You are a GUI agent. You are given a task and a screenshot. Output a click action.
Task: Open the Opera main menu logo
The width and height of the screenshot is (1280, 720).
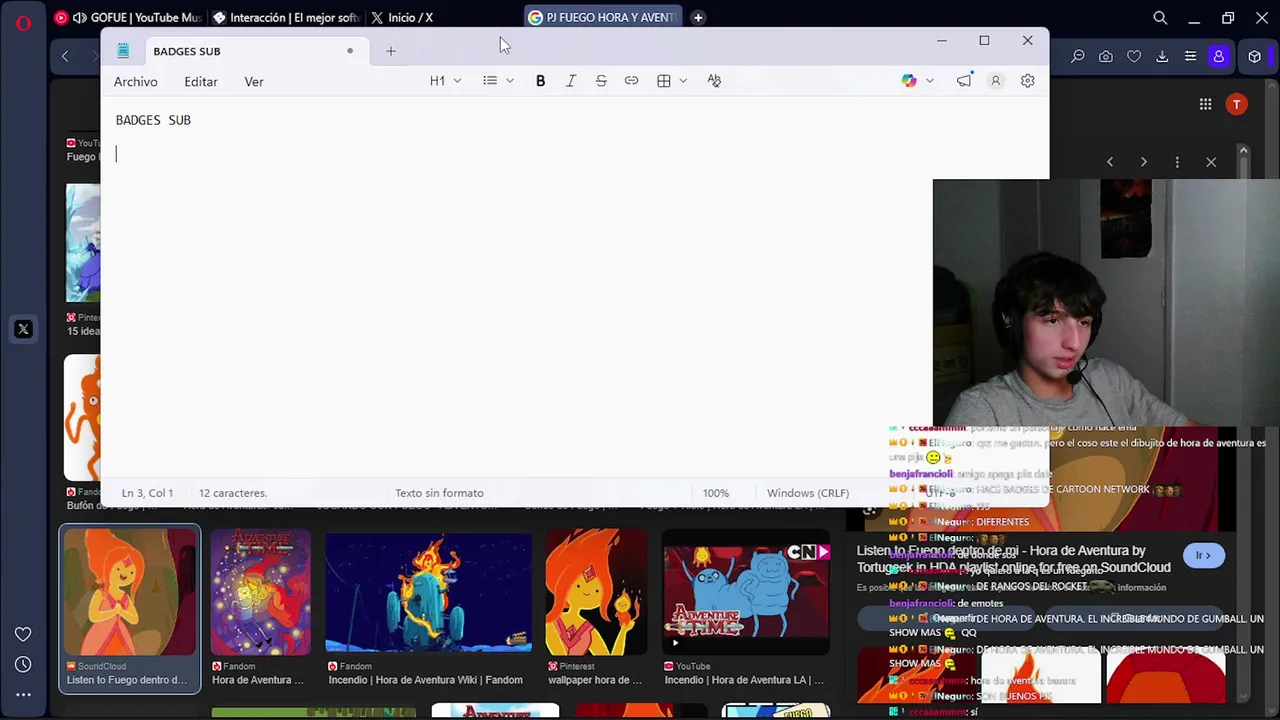click(x=23, y=22)
